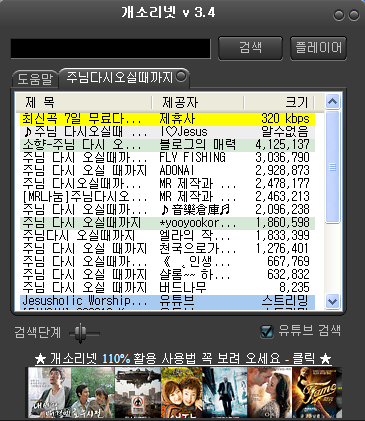Screen dimensions: 365x421
Task: Open the poster with two smiling women
Action: pos(182,392)
